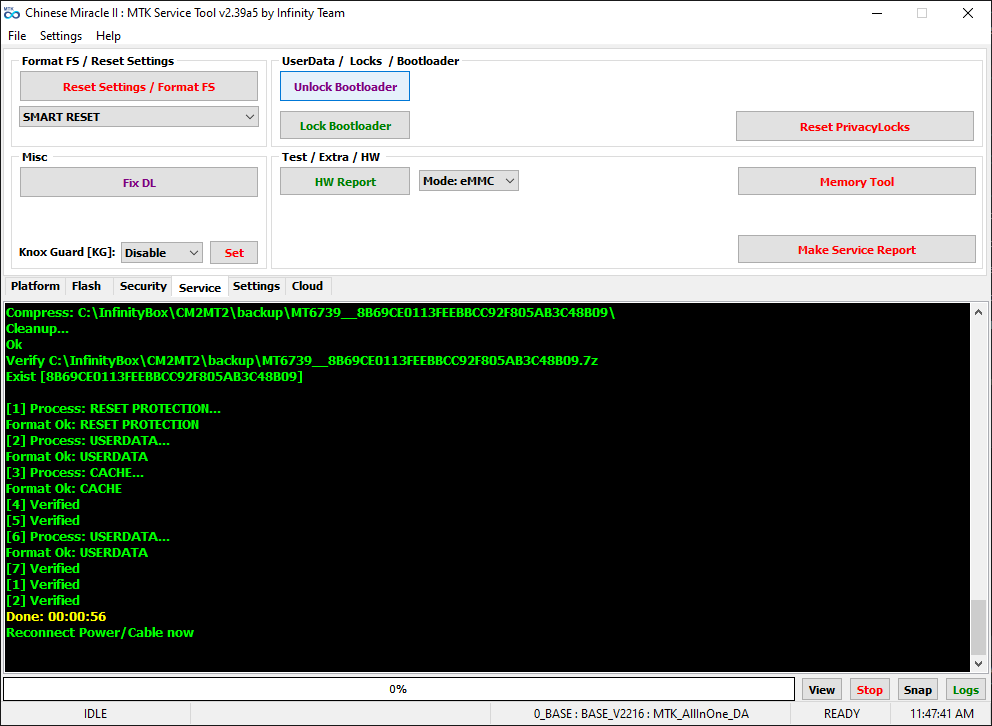Screen dimensions: 992x726
Task: Click Make Service Report button
Action: 857,250
